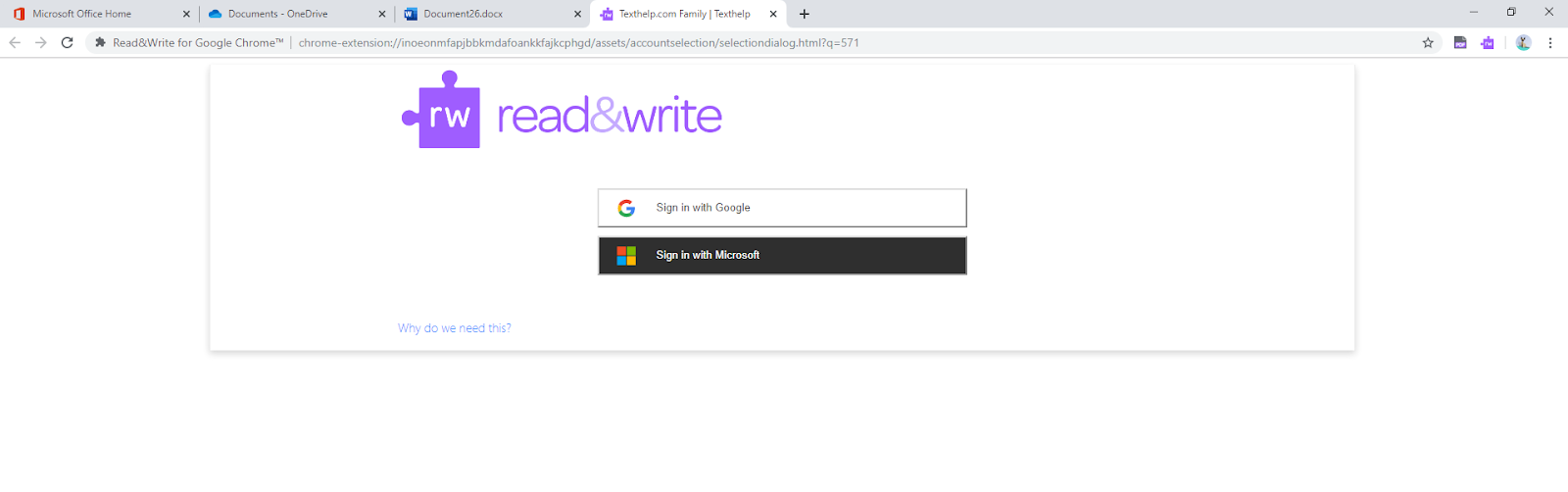Close the Document26.docx tab

(x=577, y=14)
